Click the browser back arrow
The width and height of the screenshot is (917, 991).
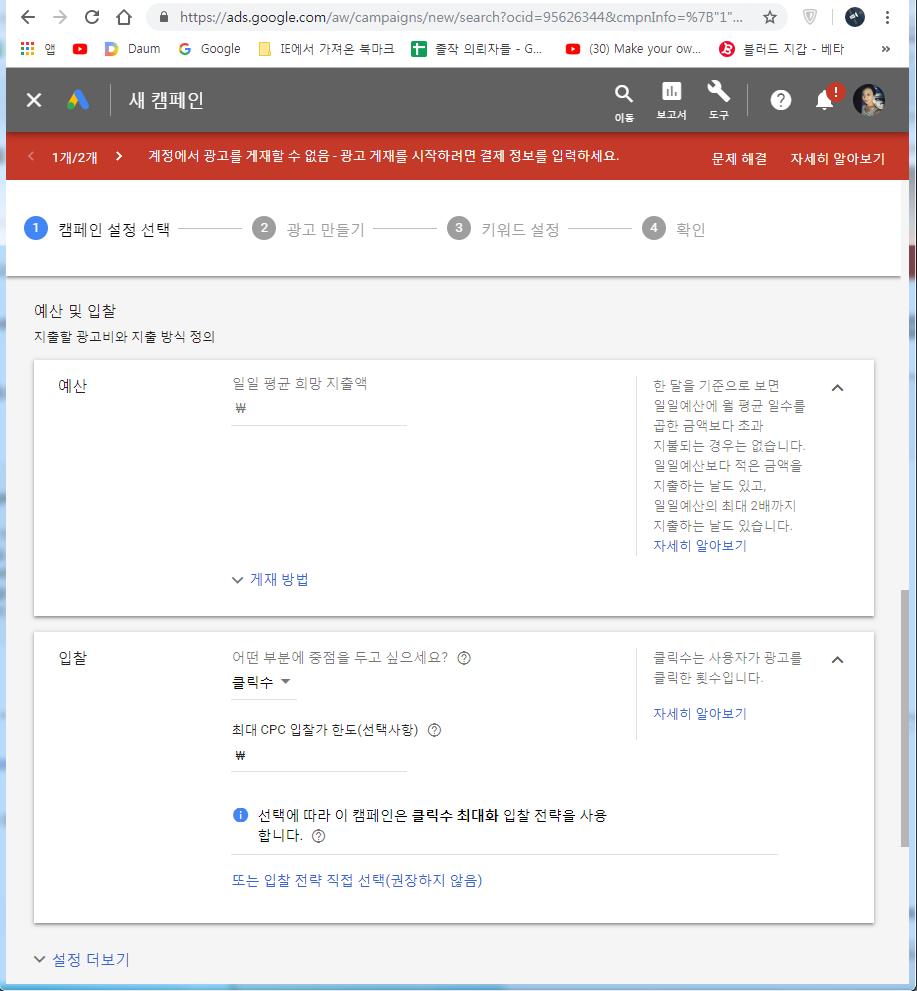(28, 17)
